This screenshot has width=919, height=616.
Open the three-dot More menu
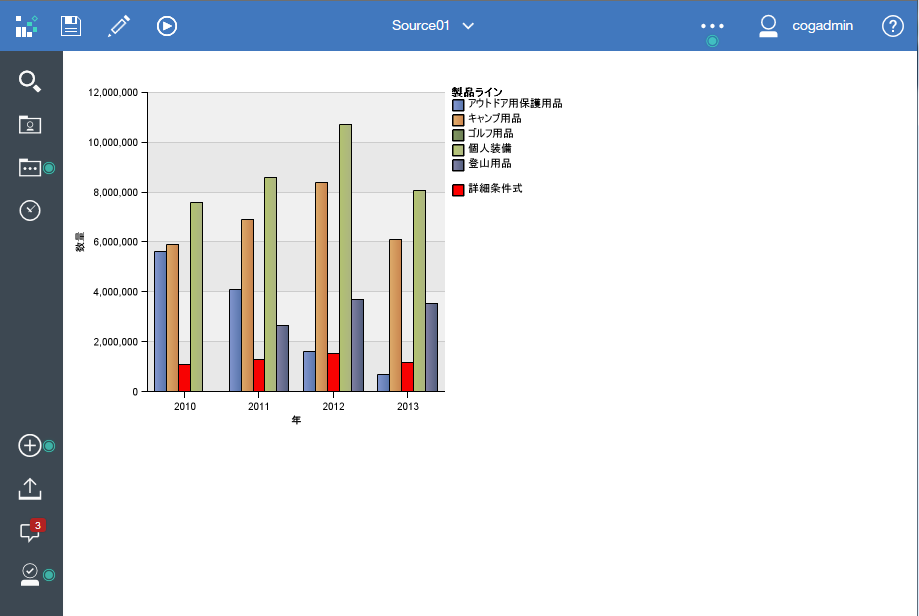point(712,26)
